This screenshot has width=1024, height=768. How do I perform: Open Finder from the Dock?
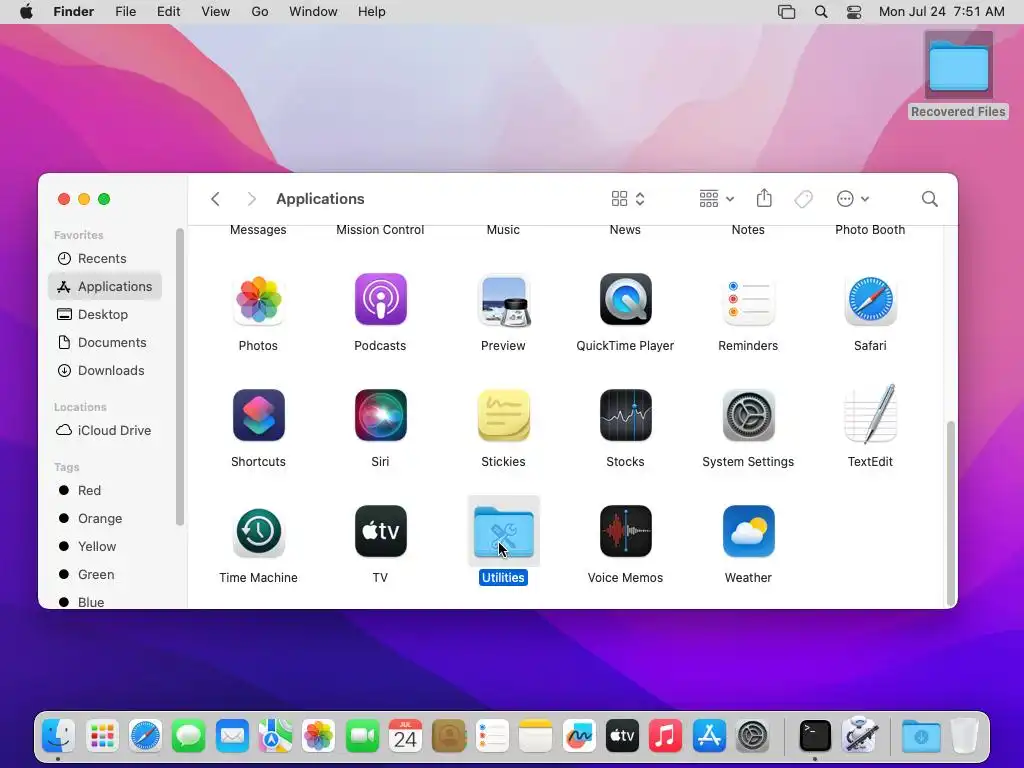click(x=58, y=736)
